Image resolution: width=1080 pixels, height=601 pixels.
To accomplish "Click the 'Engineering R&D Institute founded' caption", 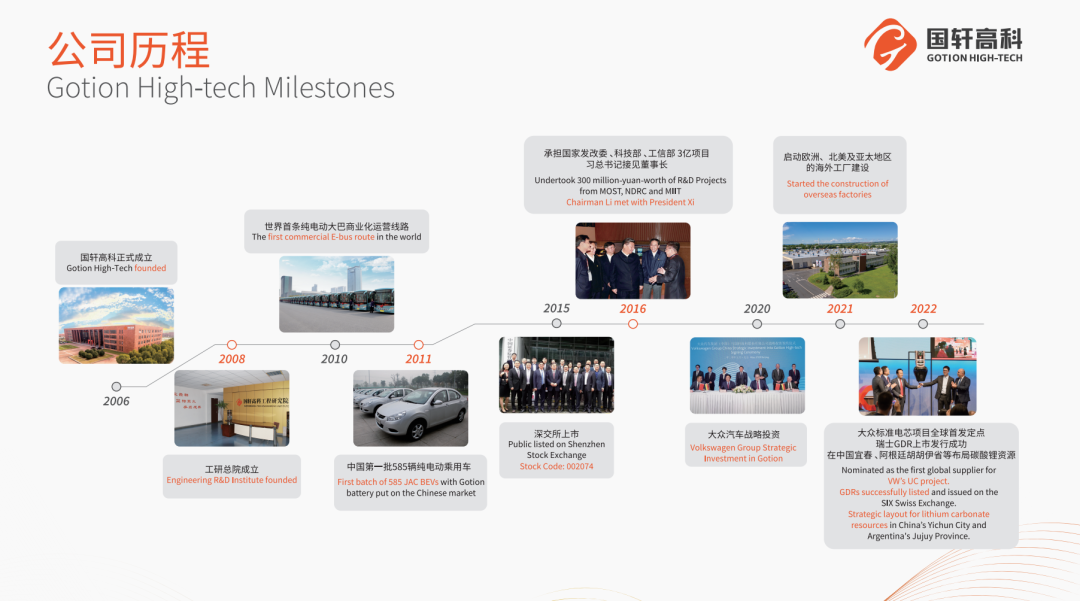I will pos(232,481).
